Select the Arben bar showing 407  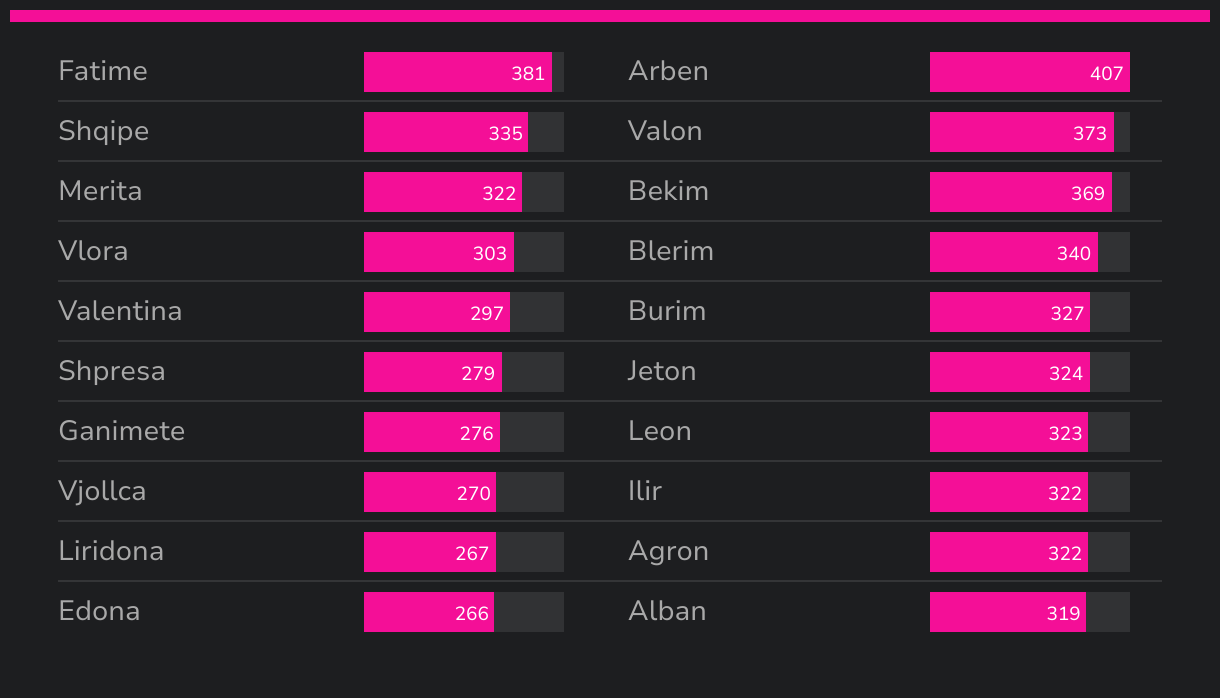point(1030,72)
